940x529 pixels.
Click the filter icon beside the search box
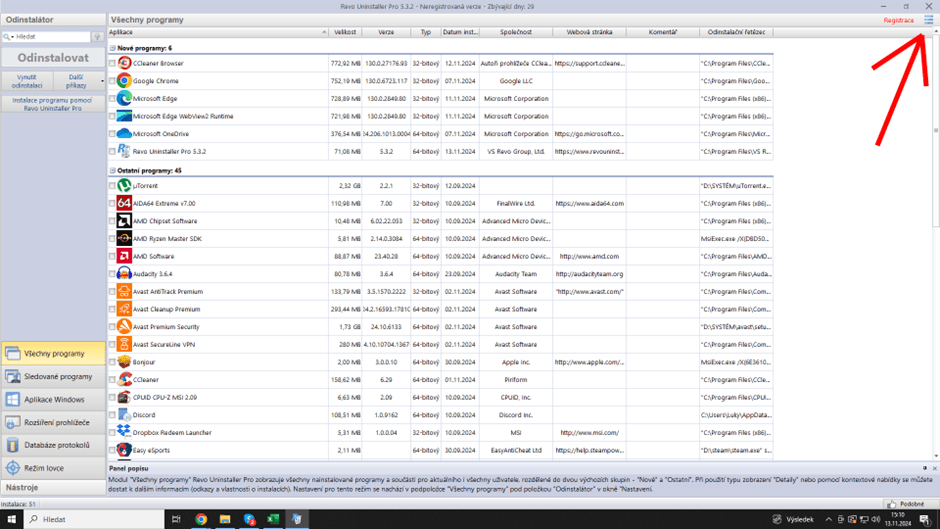point(98,37)
